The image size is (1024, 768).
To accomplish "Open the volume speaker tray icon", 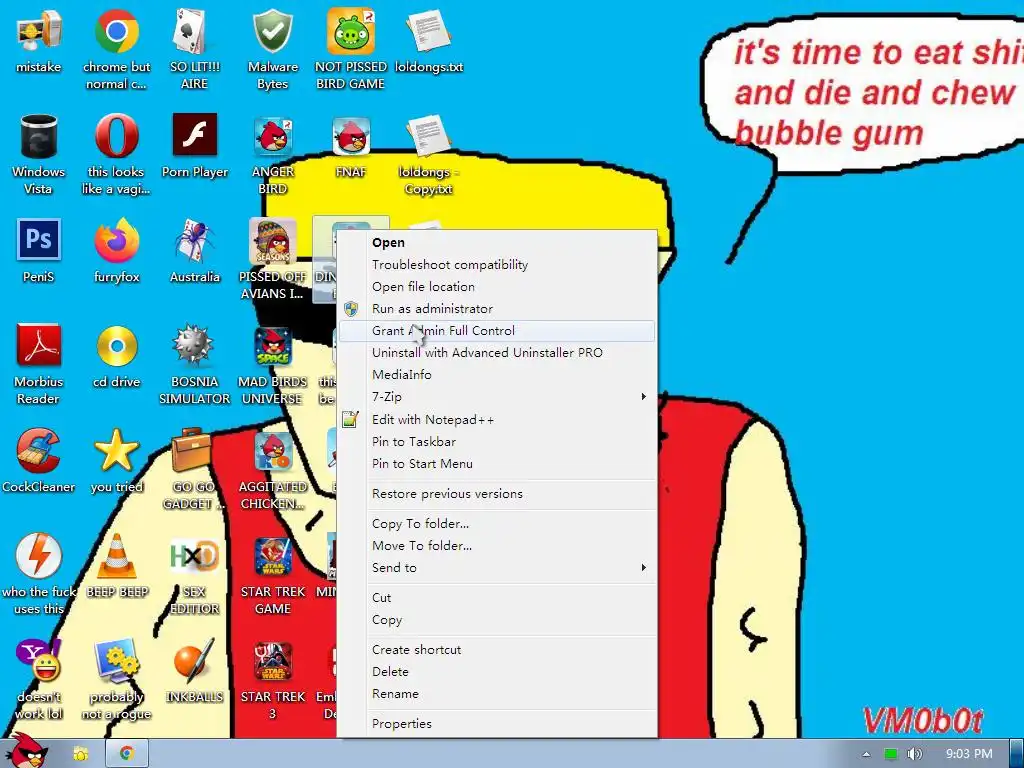I will click(914, 754).
